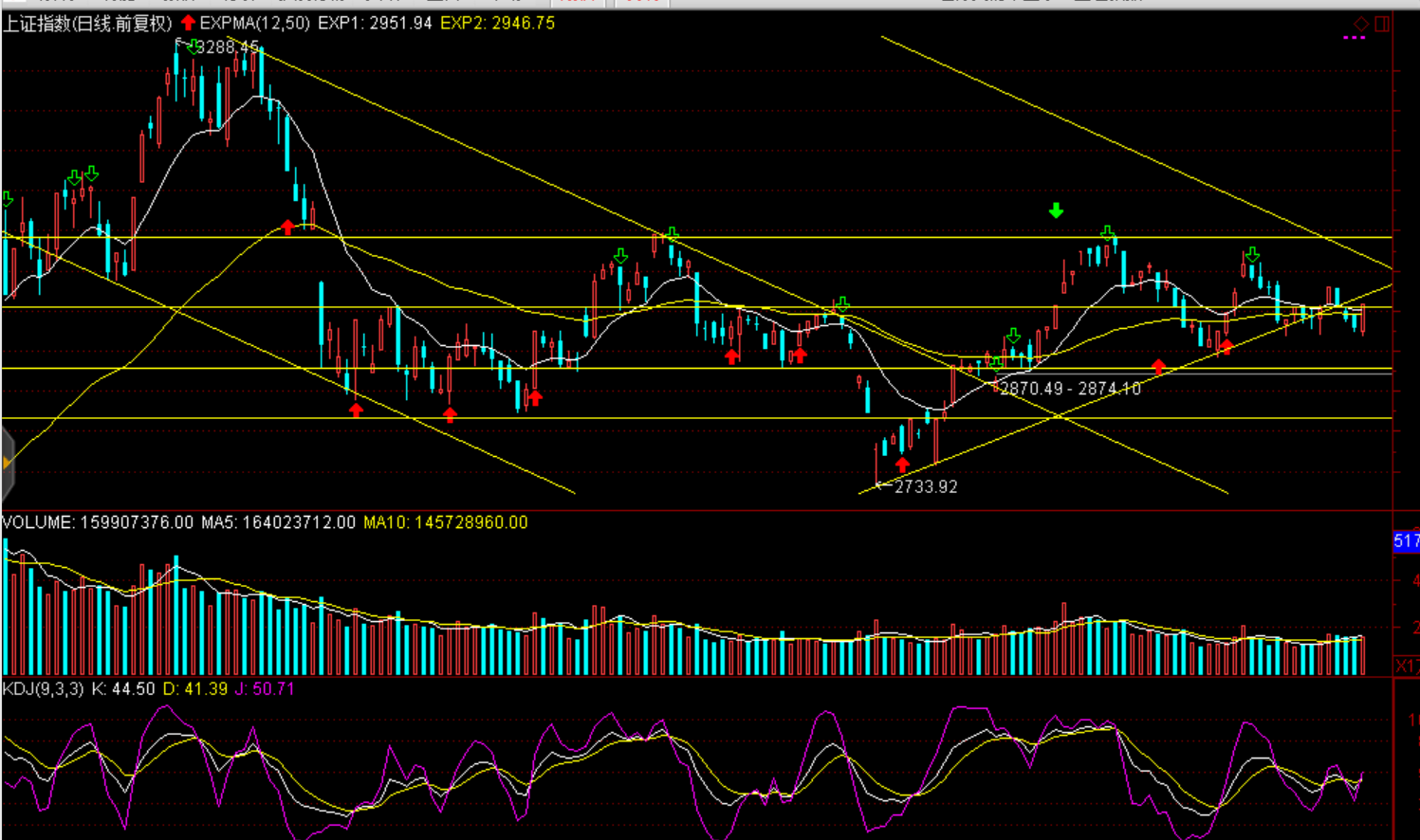This screenshot has height=840, width=1420.
Task: Click the magenta dotted line icon
Action: tap(1355, 38)
